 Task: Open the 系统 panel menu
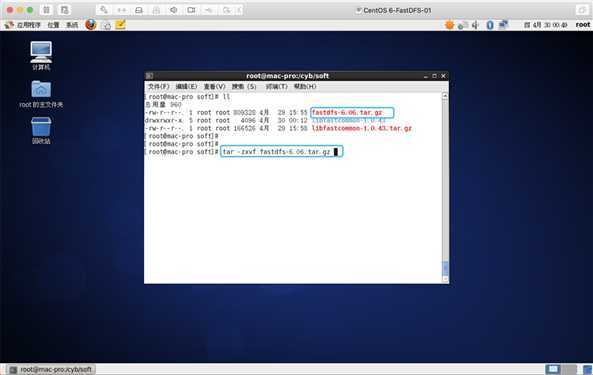click(72, 25)
